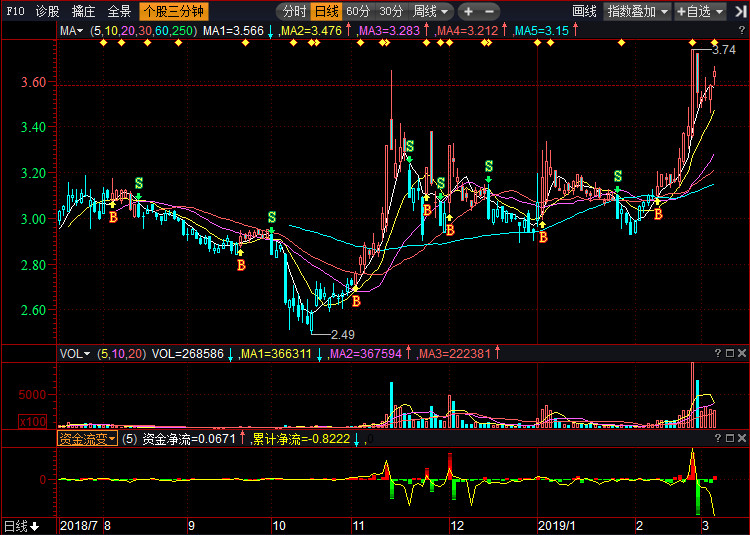Screen dimensions: 750x535
Task: Click the rightmost yellow diamond event marker
Action: tap(715, 43)
